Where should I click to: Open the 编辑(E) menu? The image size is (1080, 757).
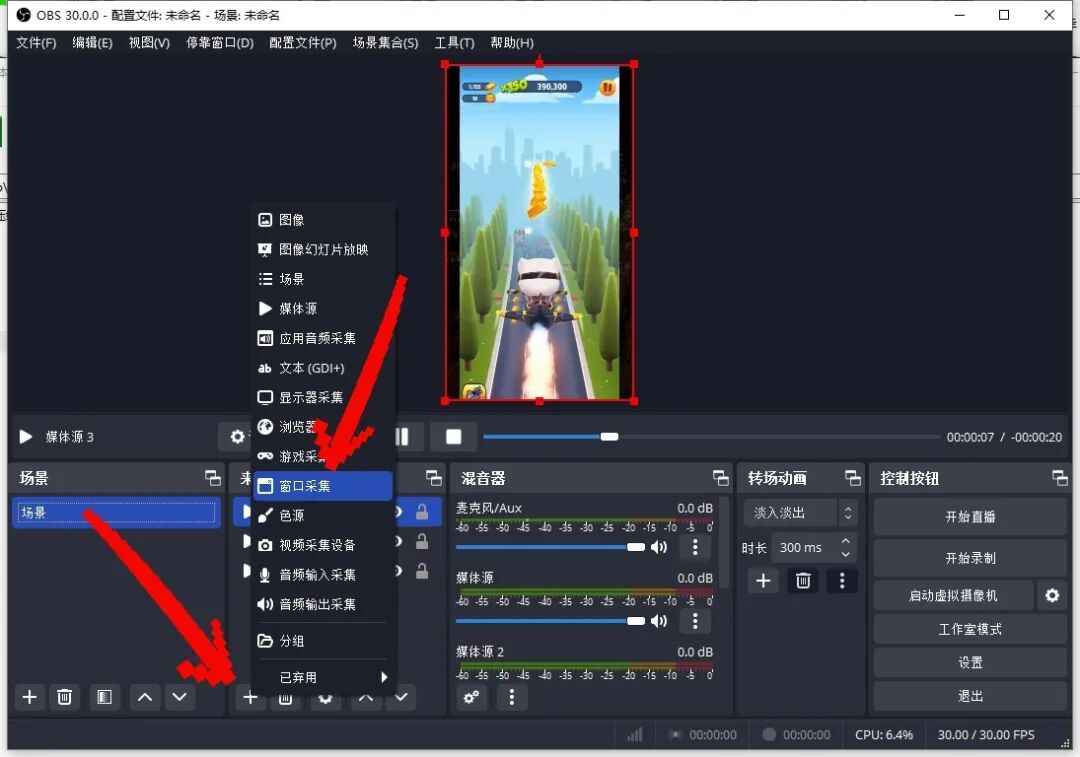[x=92, y=43]
